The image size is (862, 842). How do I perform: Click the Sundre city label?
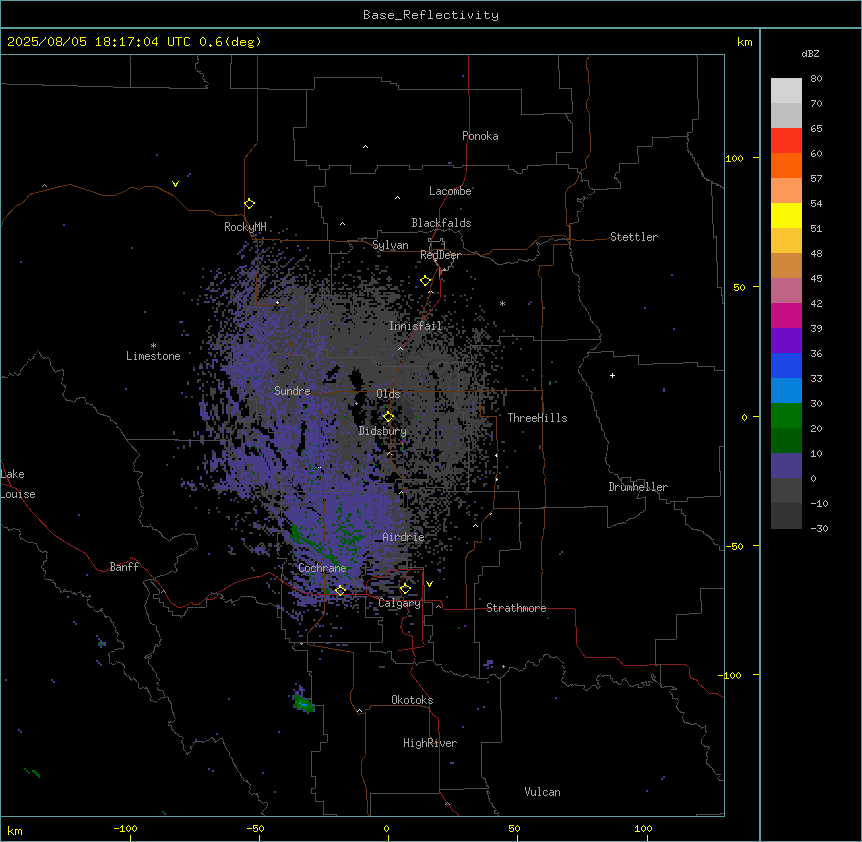pos(292,391)
